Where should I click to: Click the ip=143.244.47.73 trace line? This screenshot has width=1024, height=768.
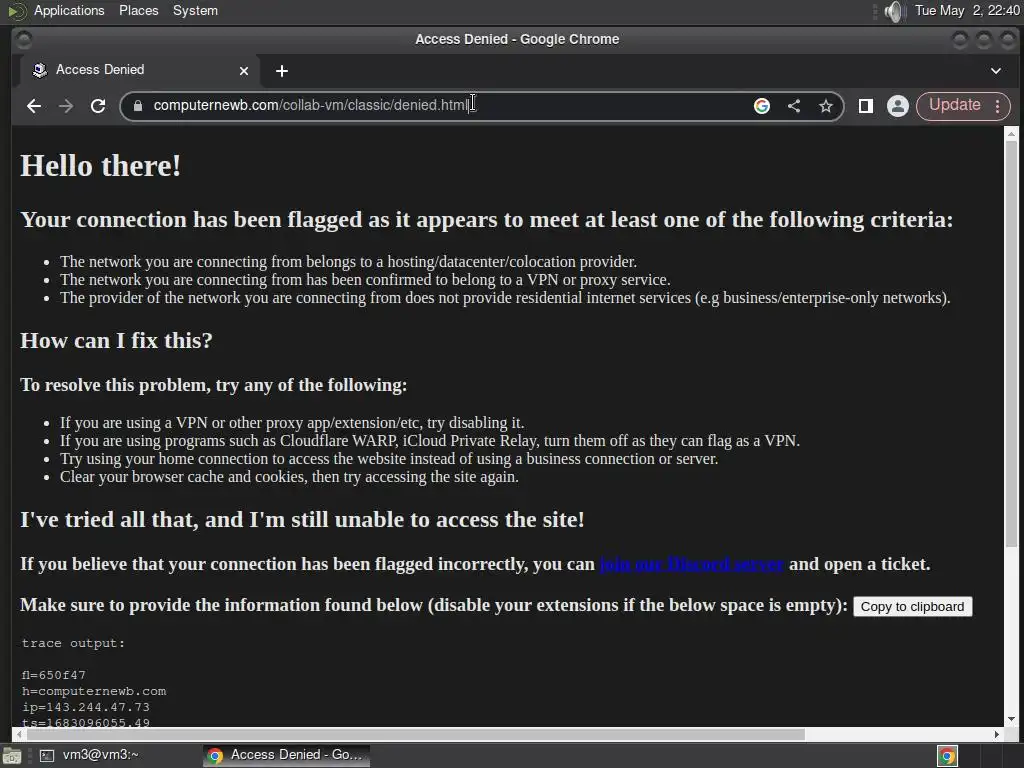(x=86, y=707)
